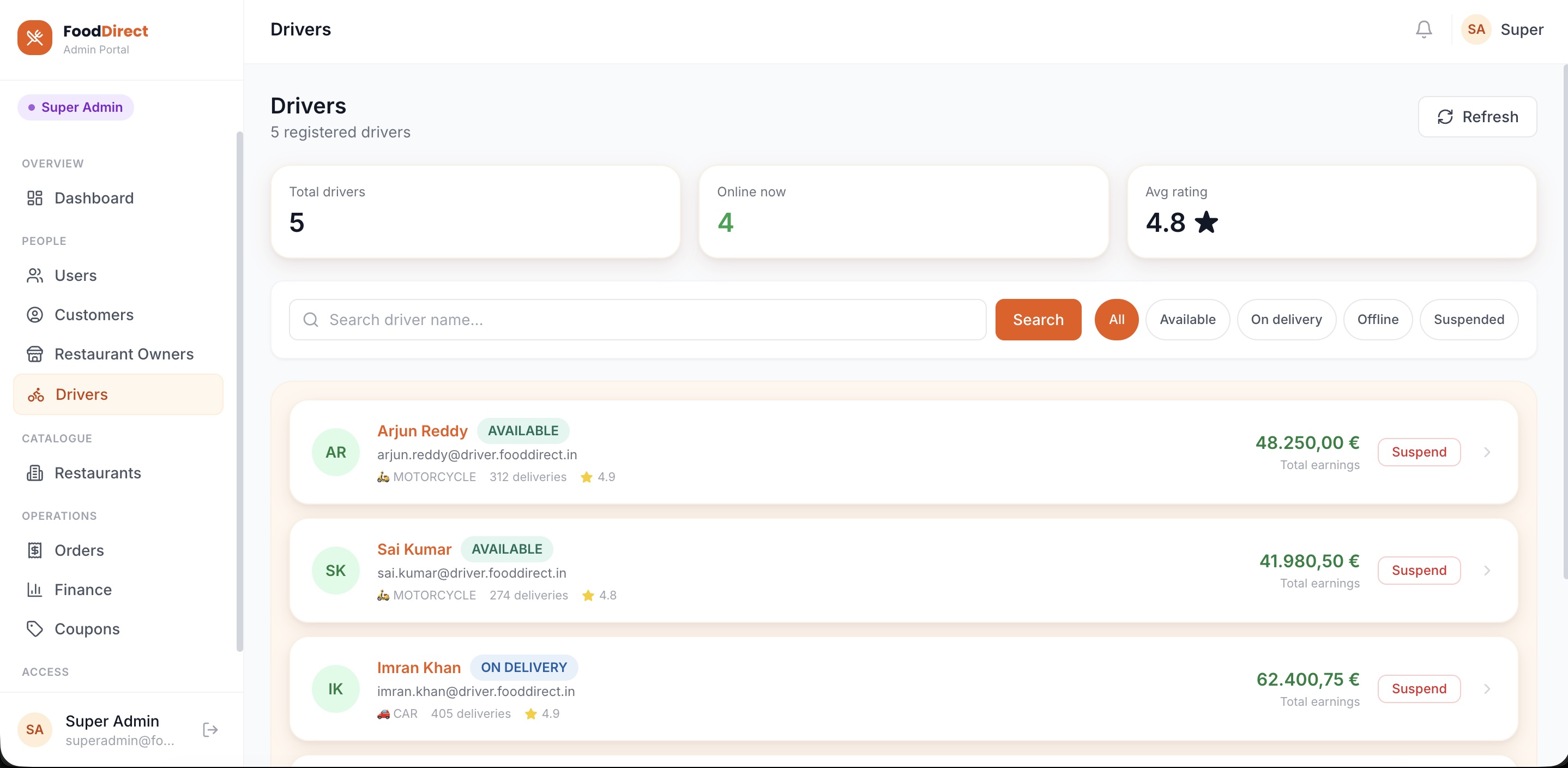Open Restaurants catalogue page
Screen dimensions: 1568x768
(118, 473)
